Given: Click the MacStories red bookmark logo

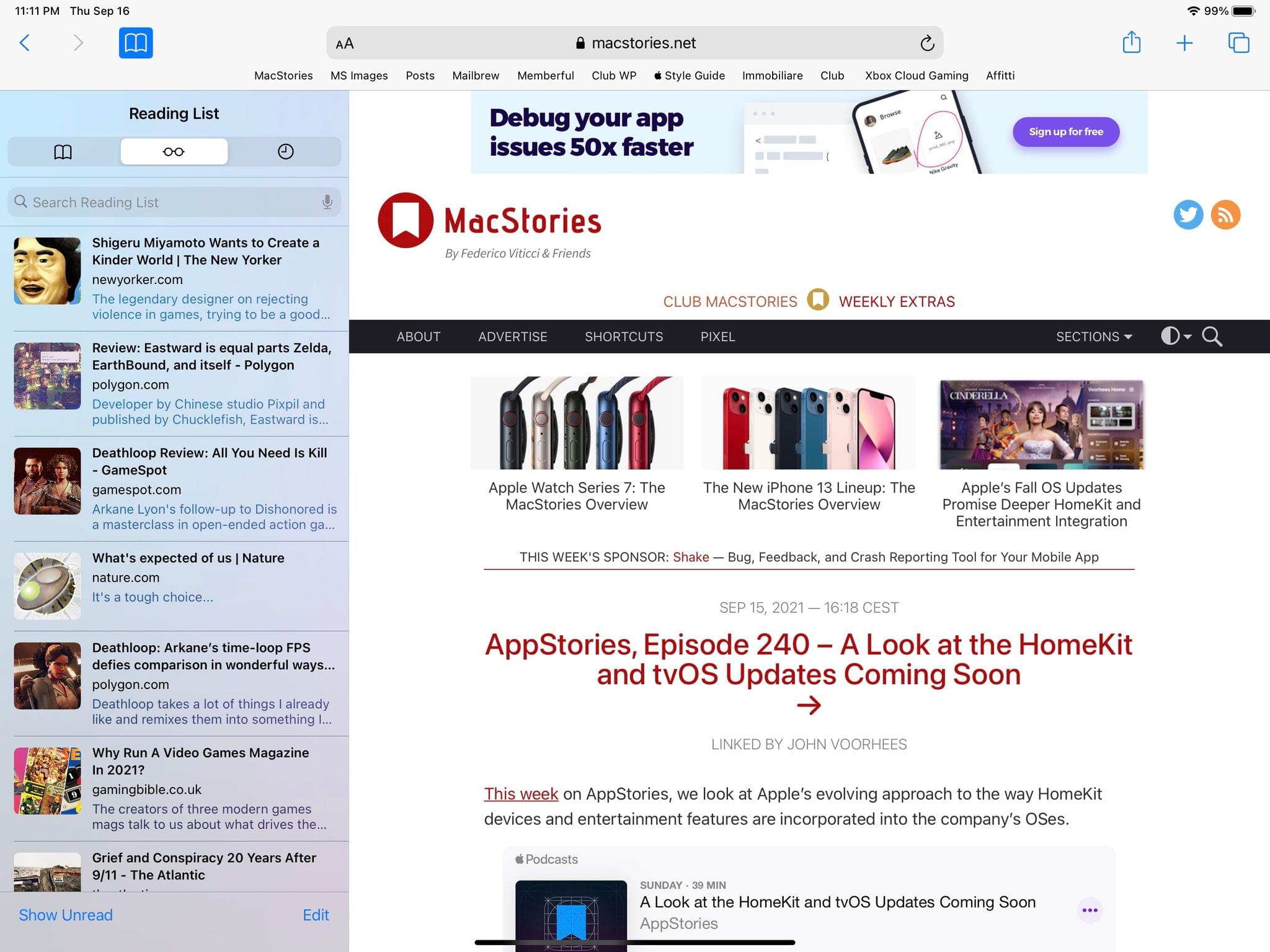Looking at the screenshot, I should (x=406, y=220).
